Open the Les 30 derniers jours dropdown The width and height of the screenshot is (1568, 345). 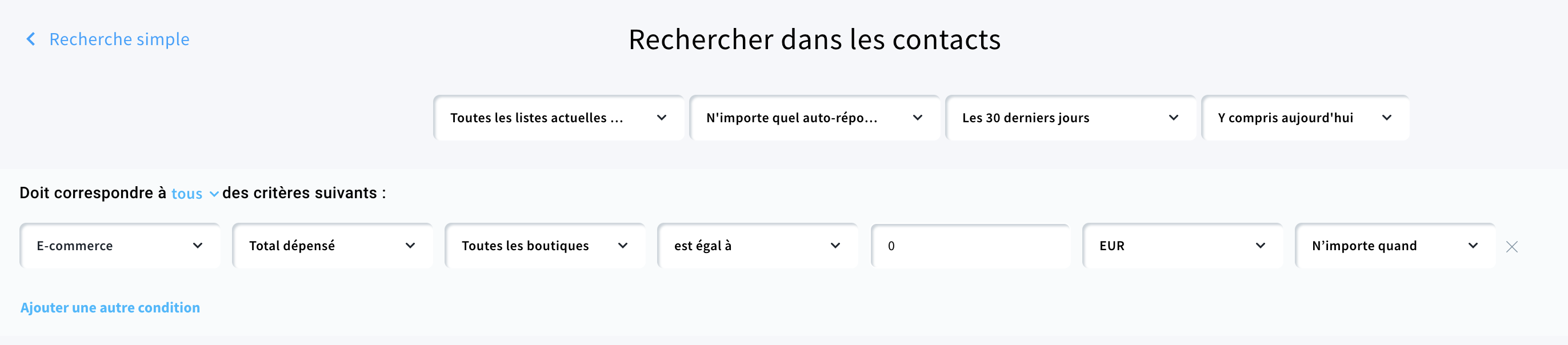1070,118
